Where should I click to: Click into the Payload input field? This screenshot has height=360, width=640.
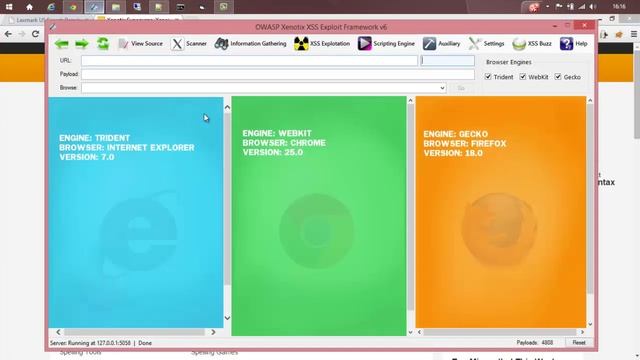pos(278,74)
